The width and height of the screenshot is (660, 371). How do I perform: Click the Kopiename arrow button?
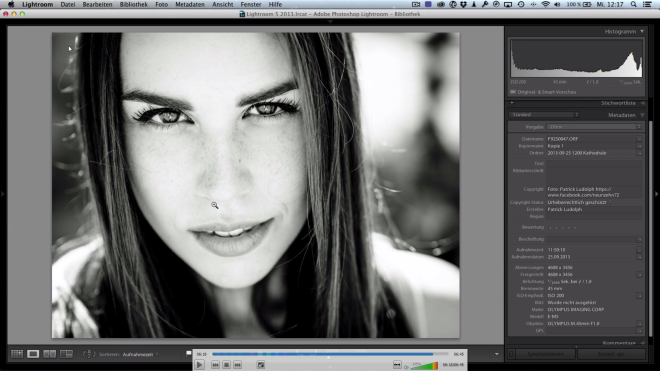[x=639, y=146]
